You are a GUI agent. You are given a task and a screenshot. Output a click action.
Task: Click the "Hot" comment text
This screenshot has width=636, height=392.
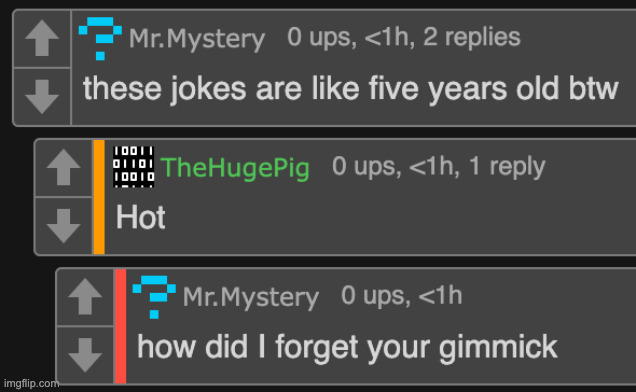(x=140, y=217)
